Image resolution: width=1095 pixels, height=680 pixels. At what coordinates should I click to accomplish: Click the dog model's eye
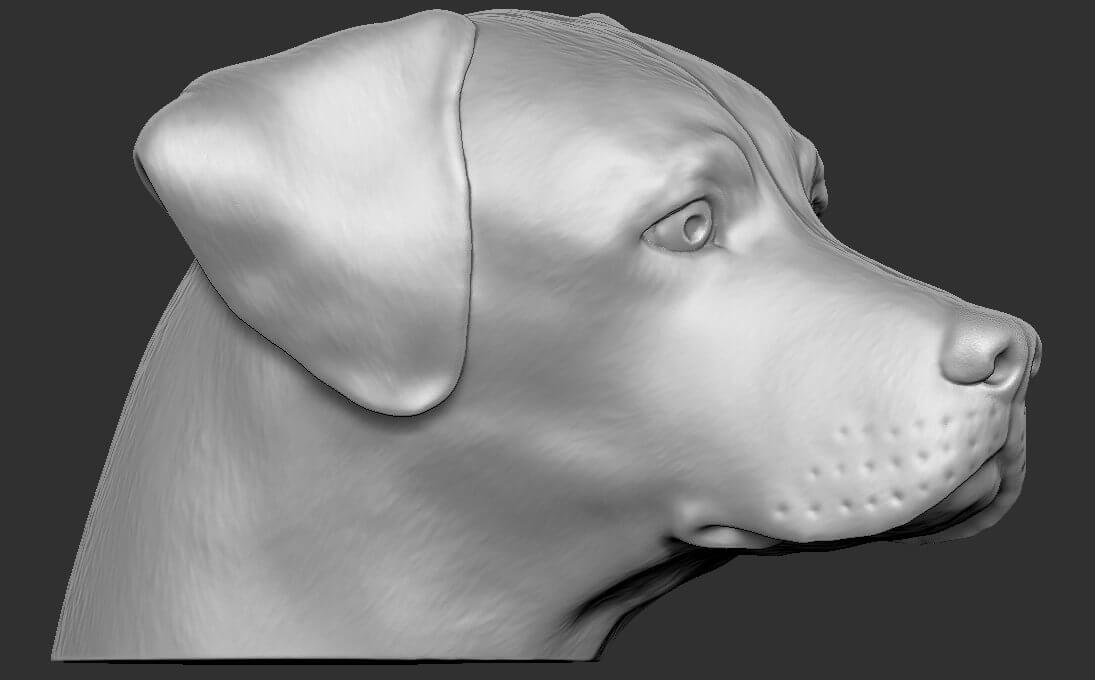(680, 226)
